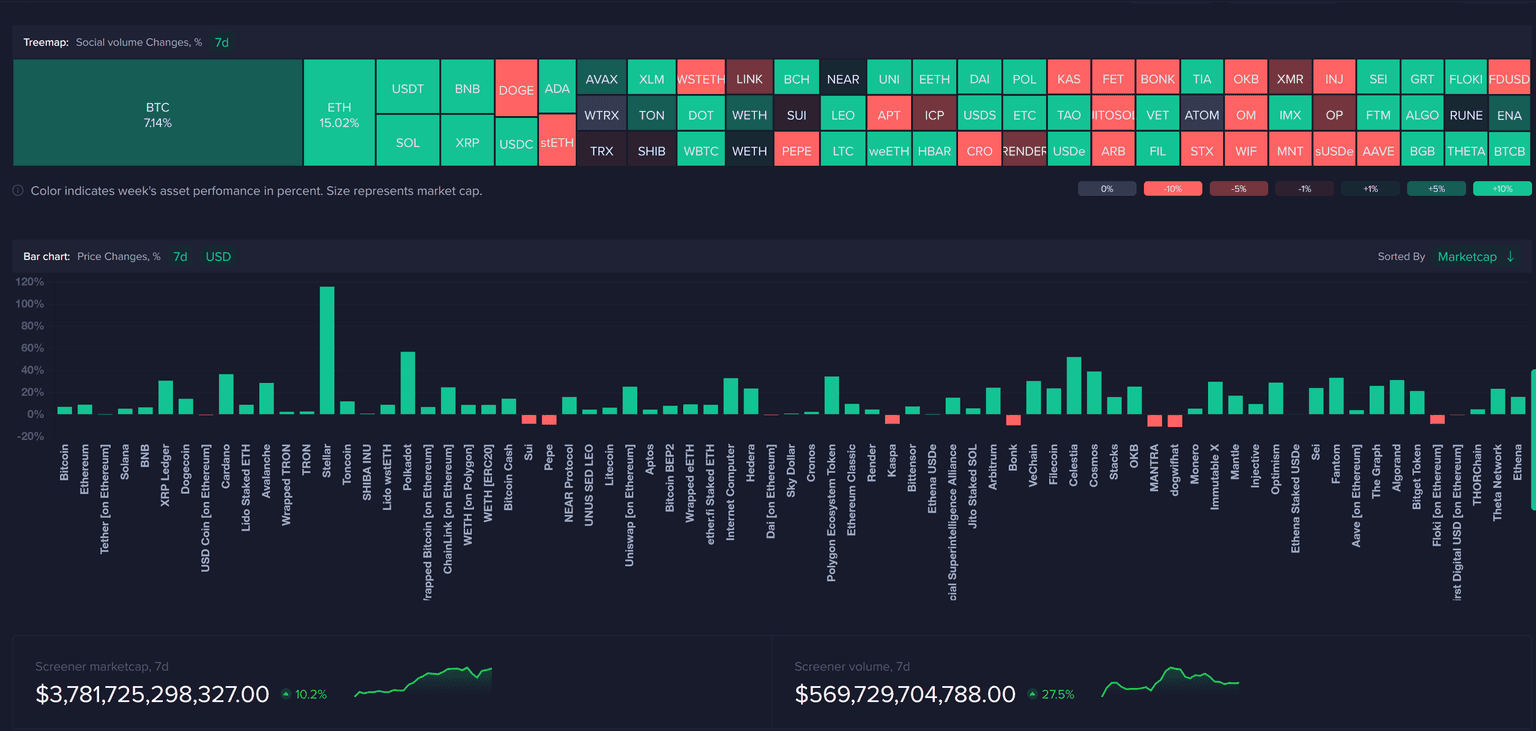Select the ETH tile in the treemap

point(339,113)
